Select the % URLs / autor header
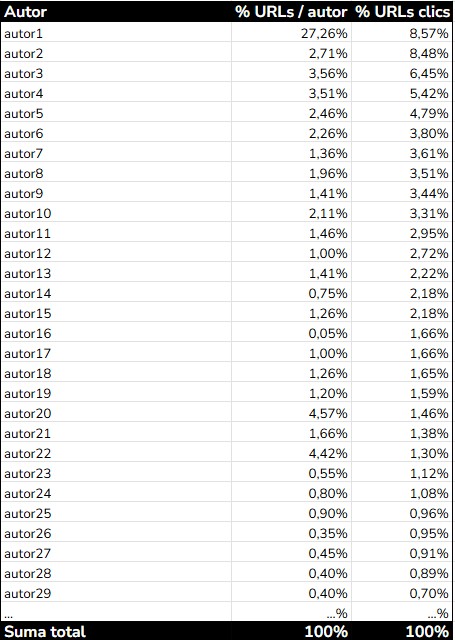 pos(291,12)
